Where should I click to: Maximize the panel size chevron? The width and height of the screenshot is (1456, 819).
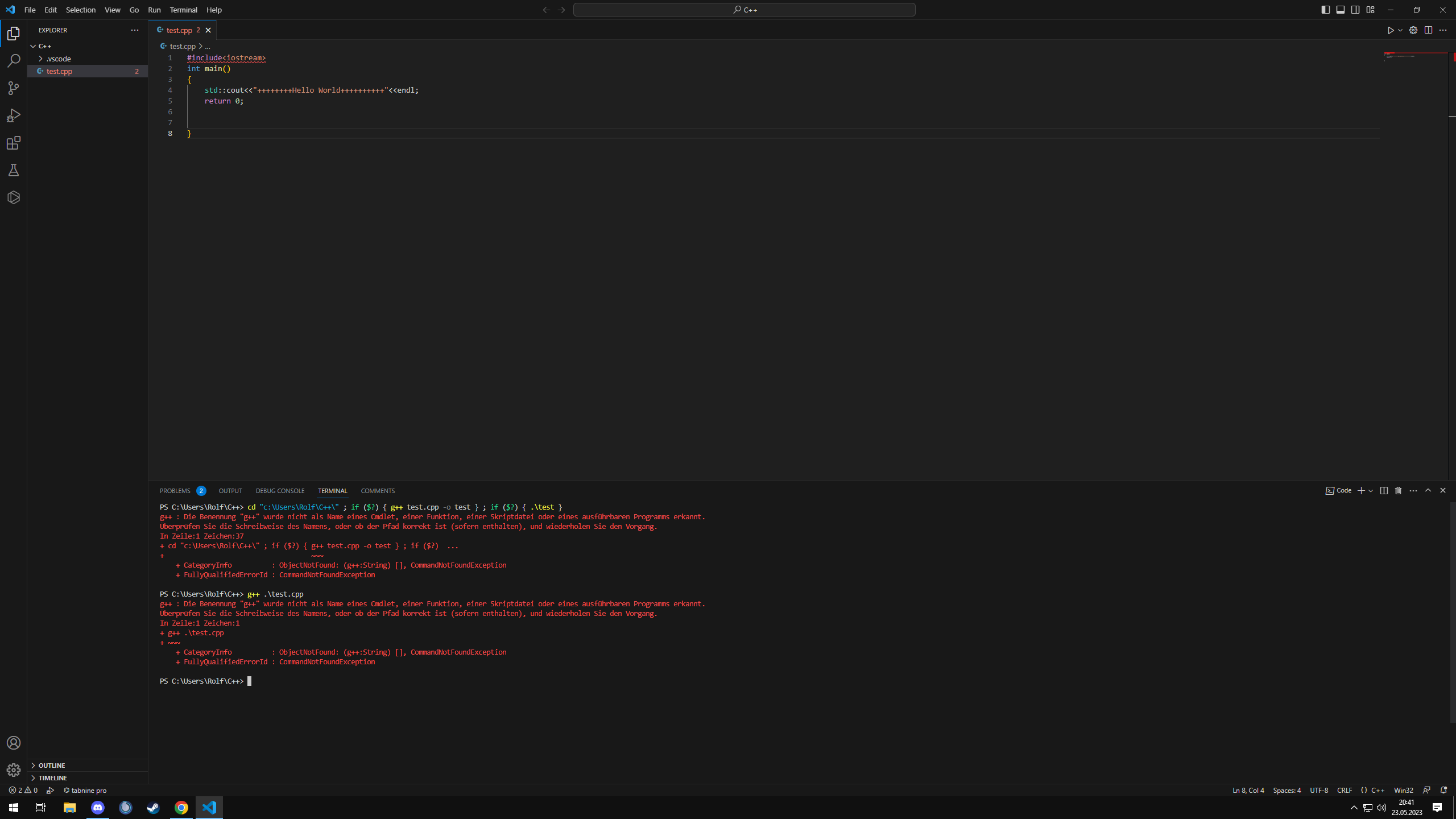click(x=1428, y=490)
